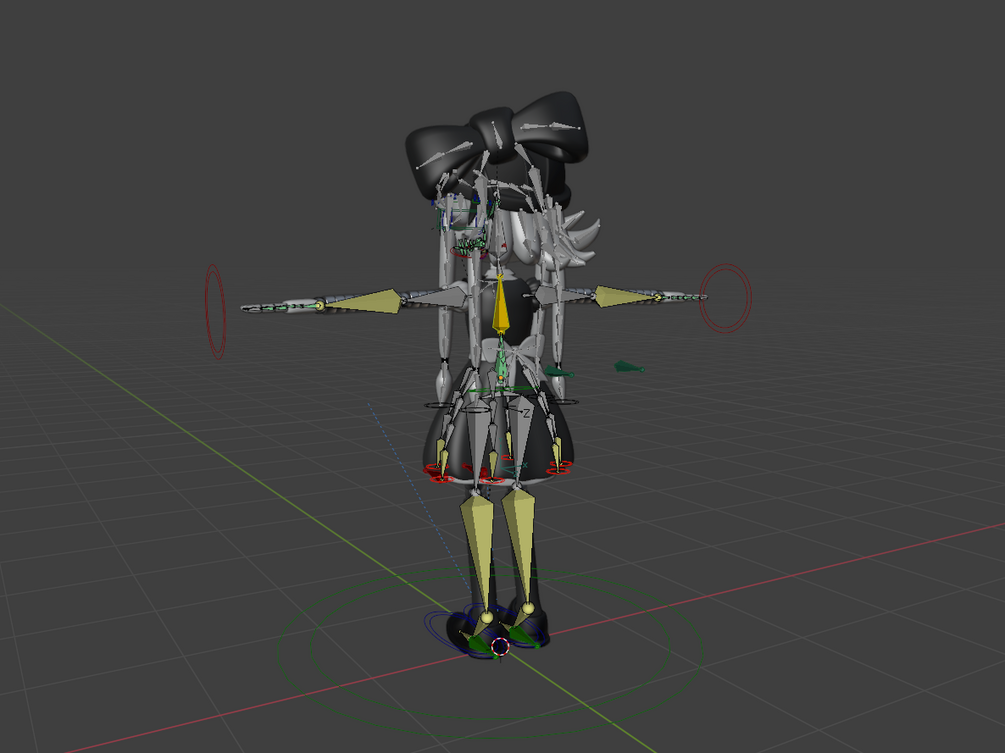
Task: Select the yellow forearm bone on the right
Action: point(625,296)
